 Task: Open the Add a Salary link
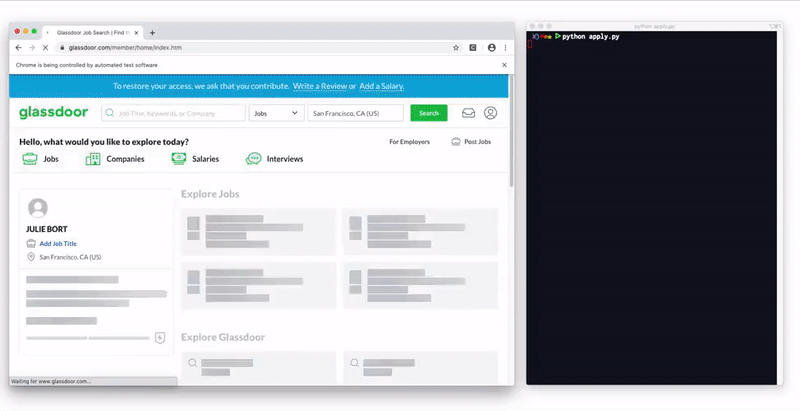click(382, 86)
